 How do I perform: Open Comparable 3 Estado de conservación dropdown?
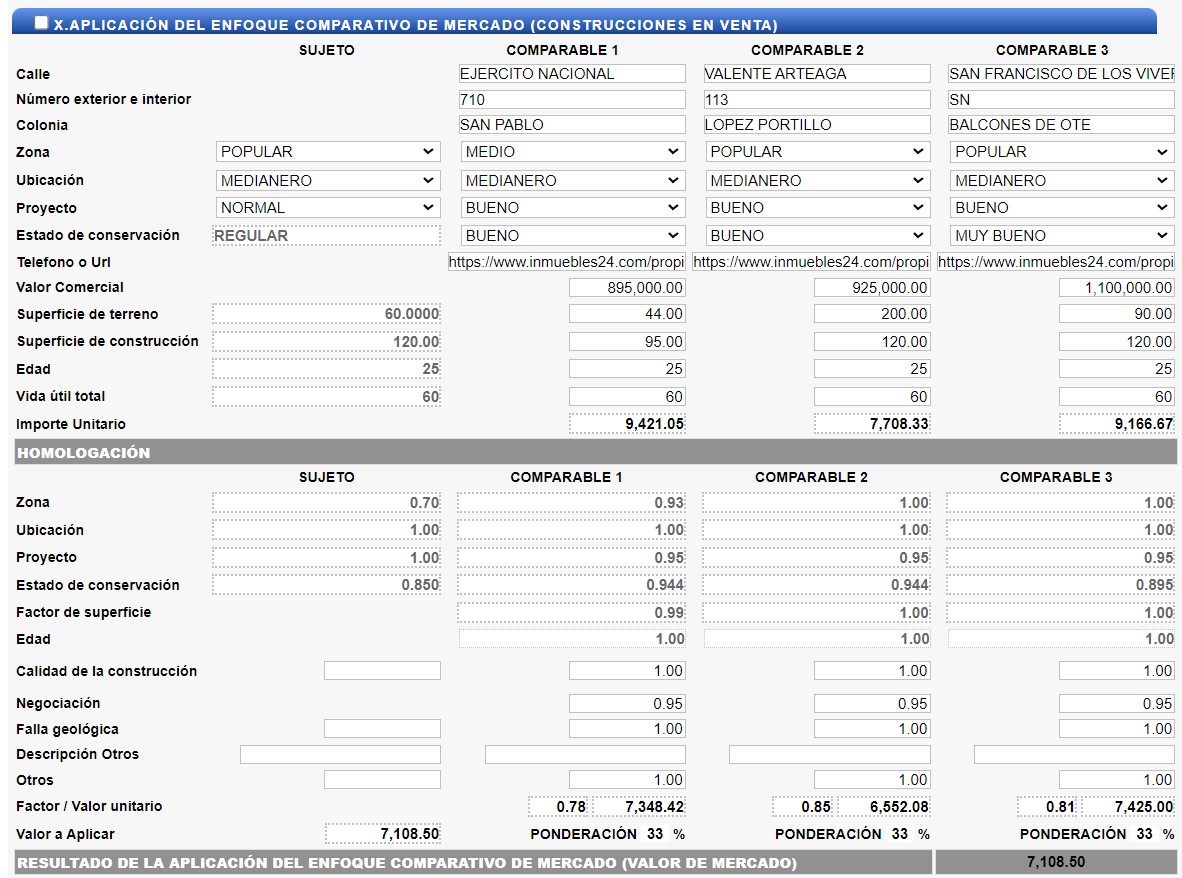coord(1062,236)
